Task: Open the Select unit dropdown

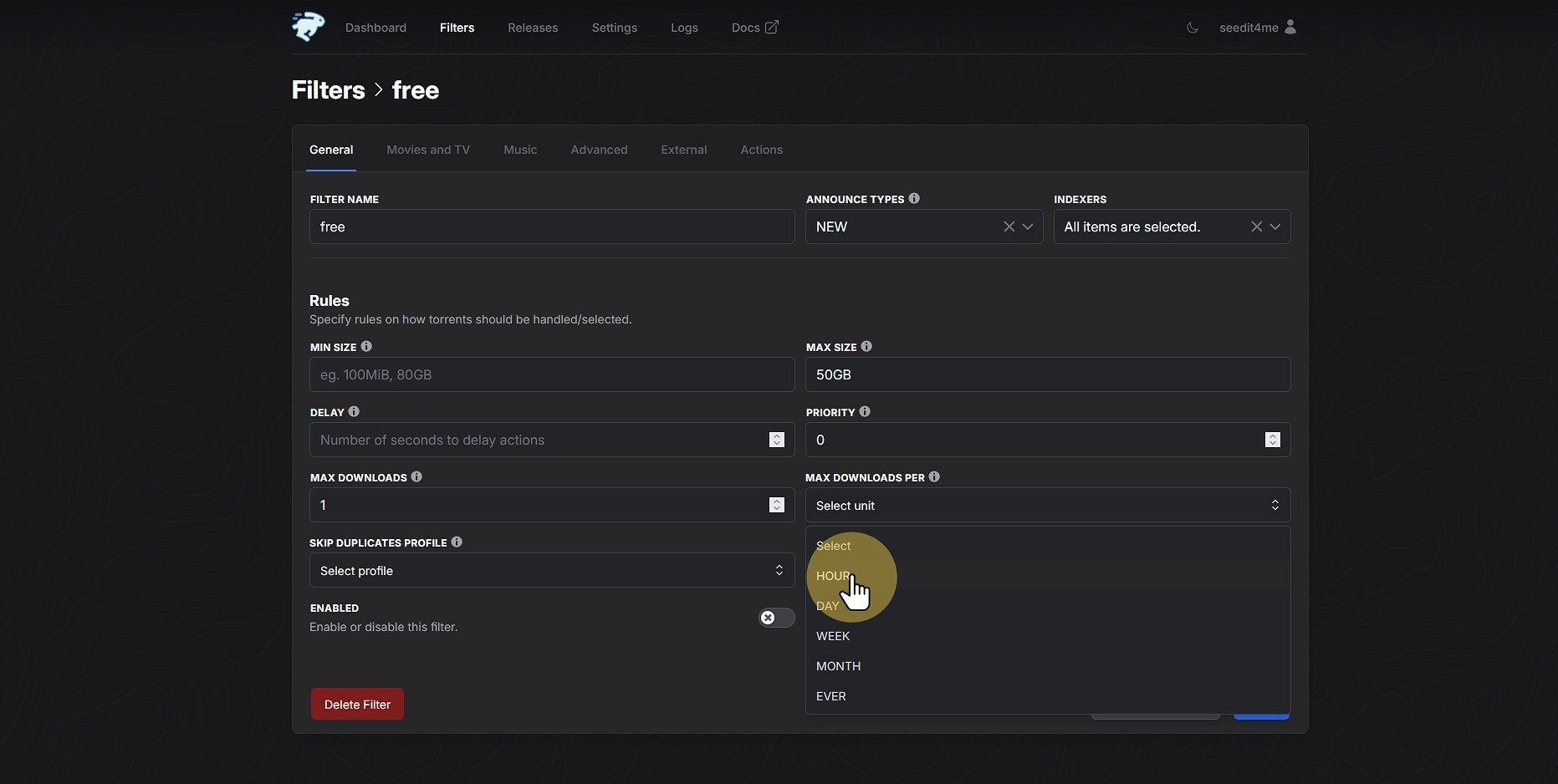Action: coord(1048,505)
